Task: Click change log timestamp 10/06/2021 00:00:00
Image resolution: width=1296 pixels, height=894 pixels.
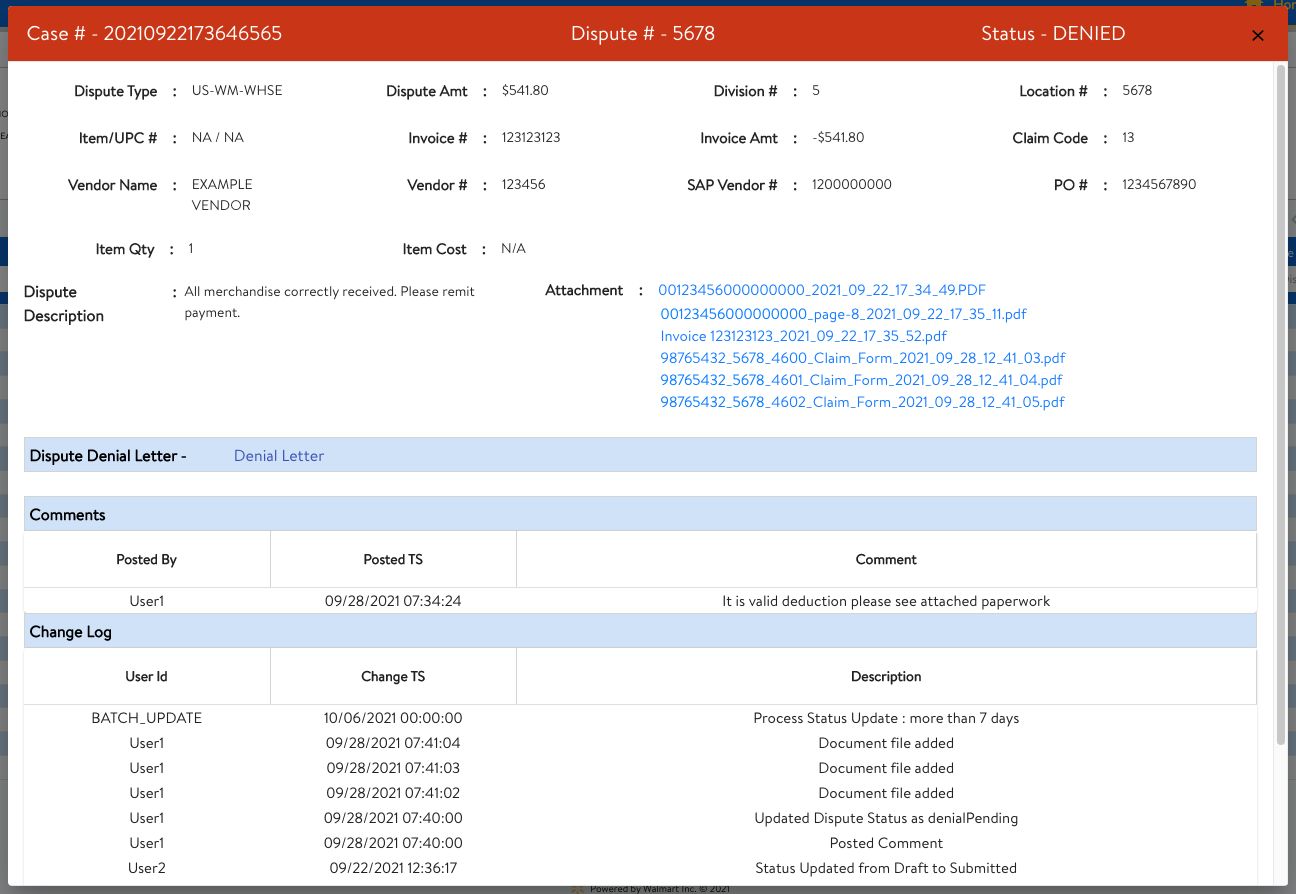Action: click(x=393, y=718)
